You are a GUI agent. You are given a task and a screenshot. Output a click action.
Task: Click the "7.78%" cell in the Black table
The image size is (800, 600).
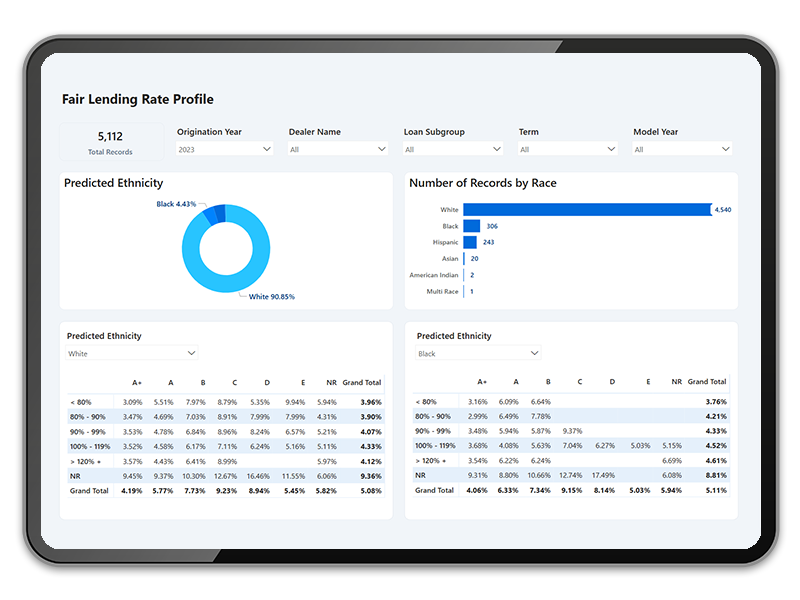(x=541, y=416)
